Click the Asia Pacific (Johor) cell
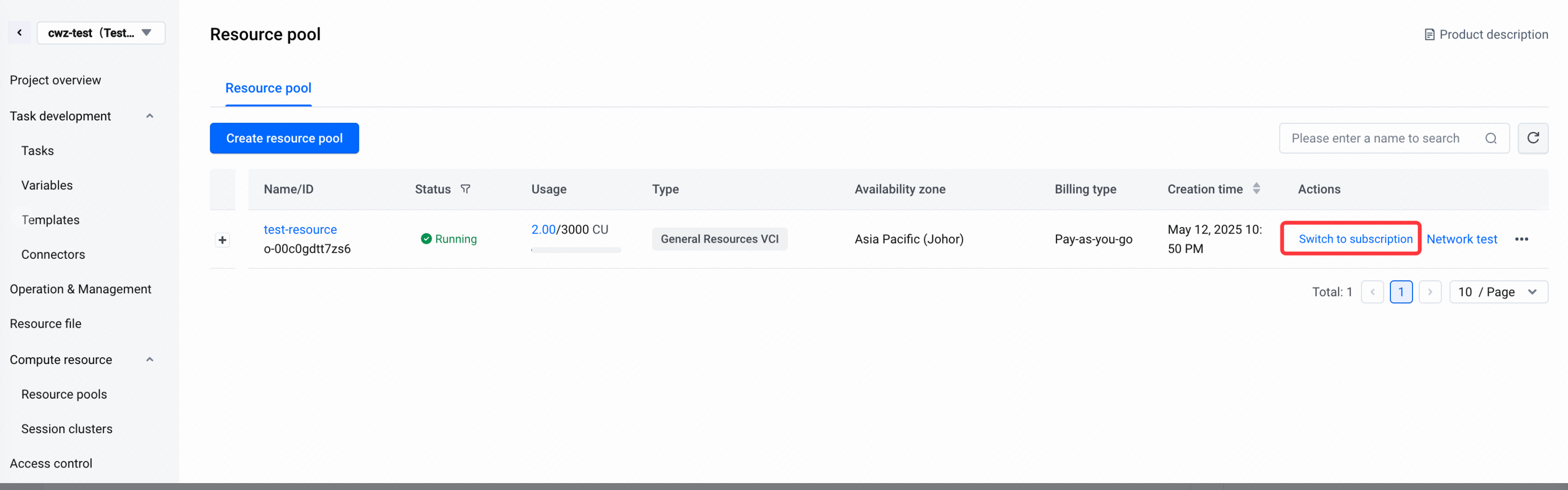 (x=909, y=239)
